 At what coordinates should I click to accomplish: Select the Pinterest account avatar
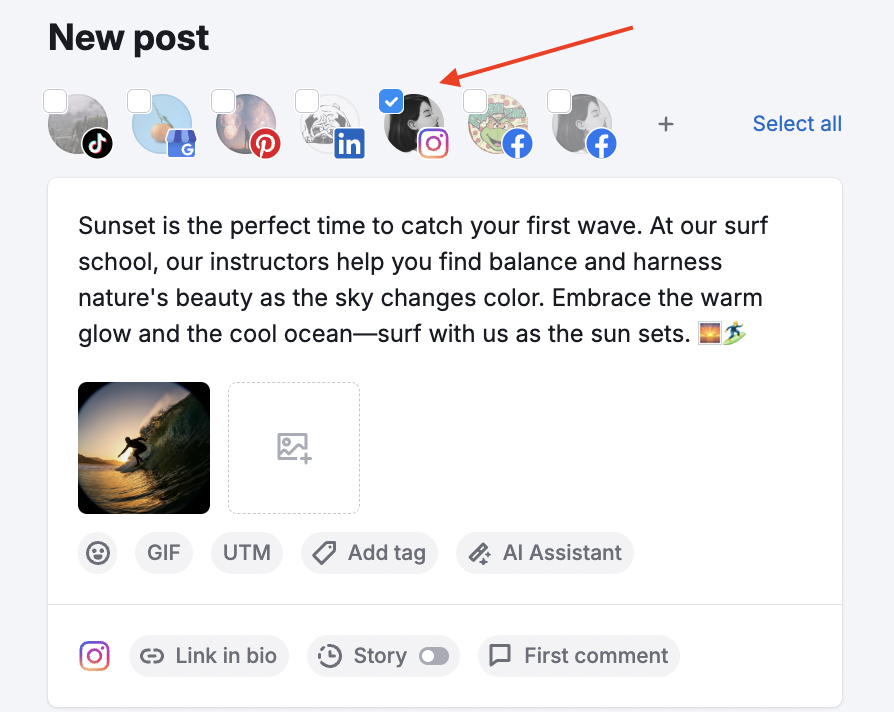click(x=247, y=123)
